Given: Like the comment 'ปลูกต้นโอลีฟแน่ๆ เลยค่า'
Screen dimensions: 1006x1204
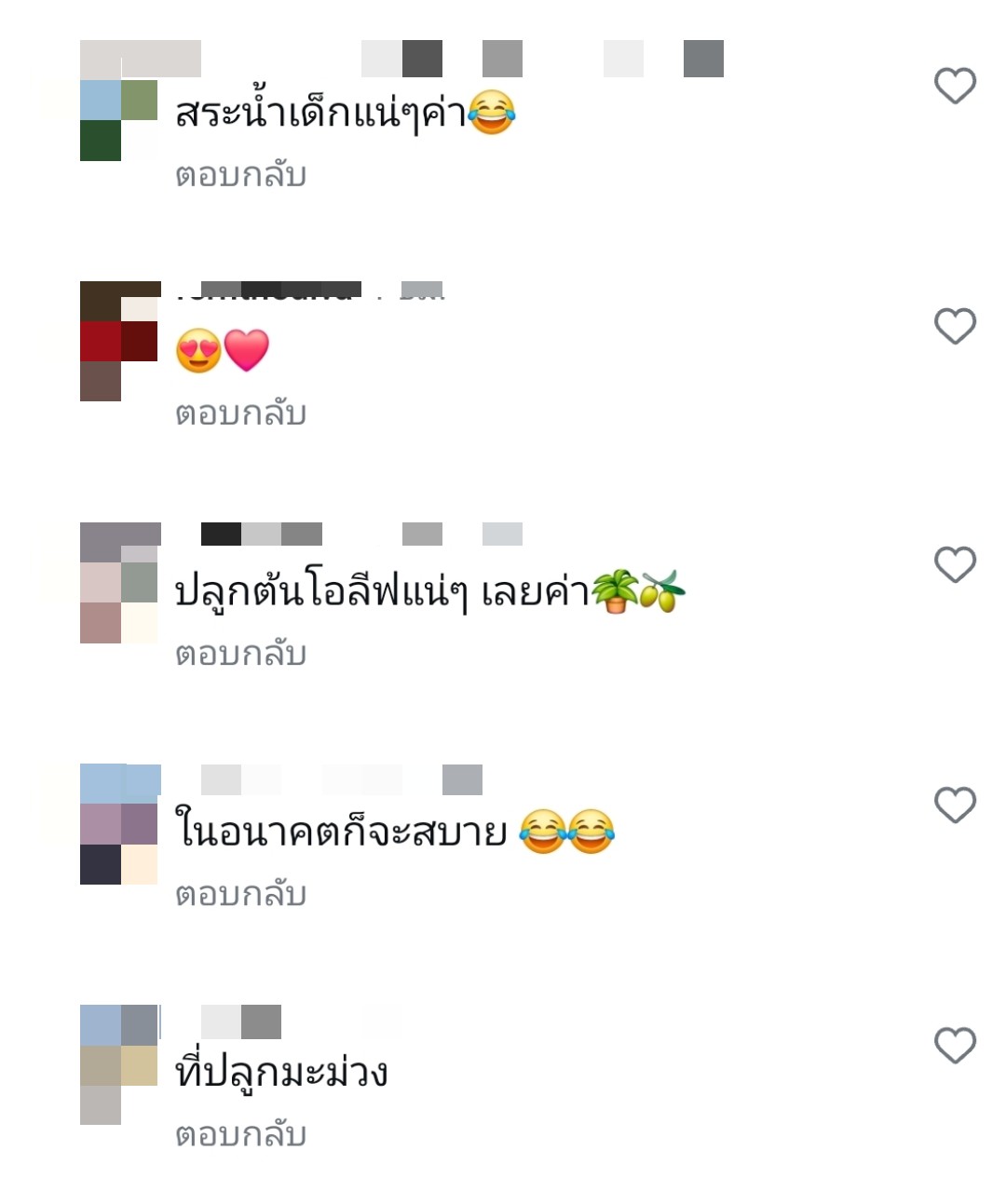Looking at the screenshot, I should [955, 564].
